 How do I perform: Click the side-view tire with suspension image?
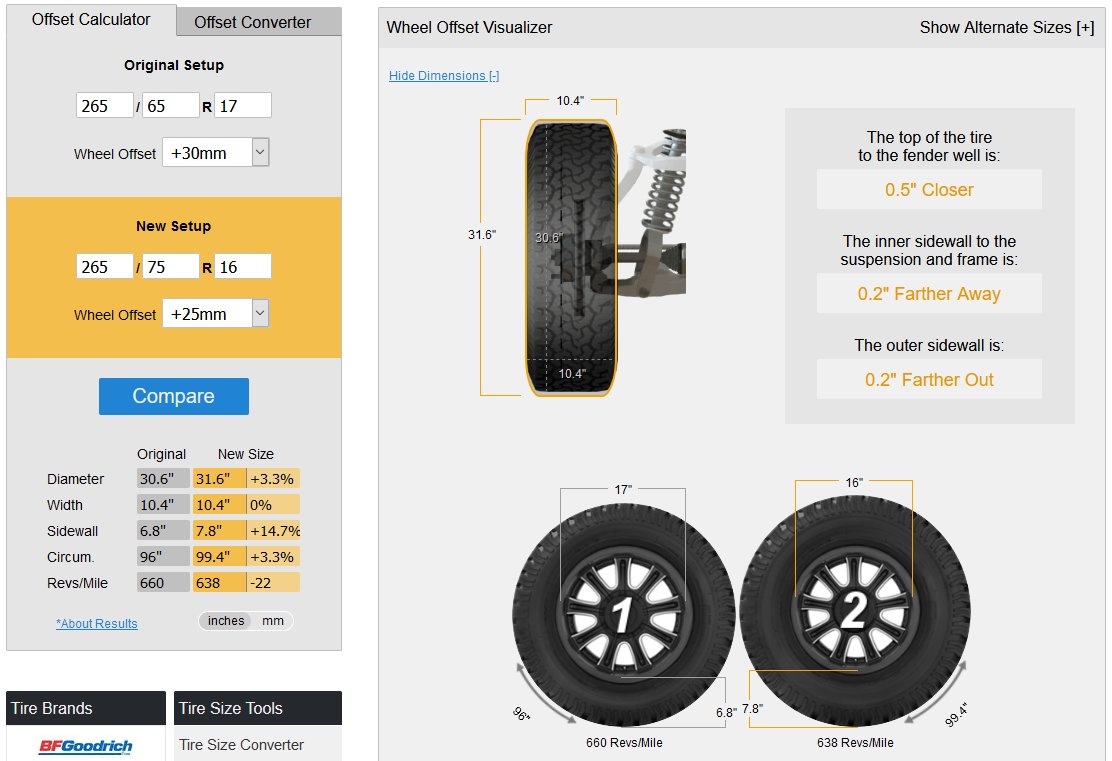point(605,258)
